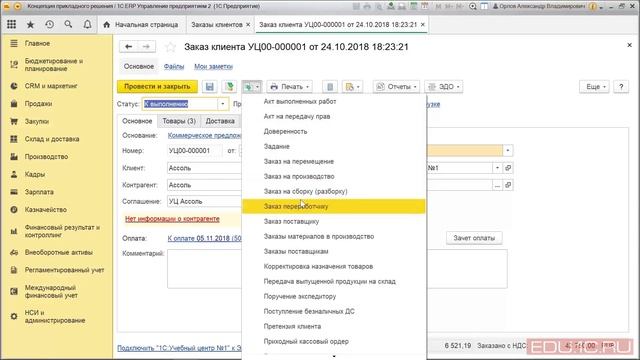
Task: Open Кадры sidebar section
Action: pyautogui.click(x=56, y=174)
